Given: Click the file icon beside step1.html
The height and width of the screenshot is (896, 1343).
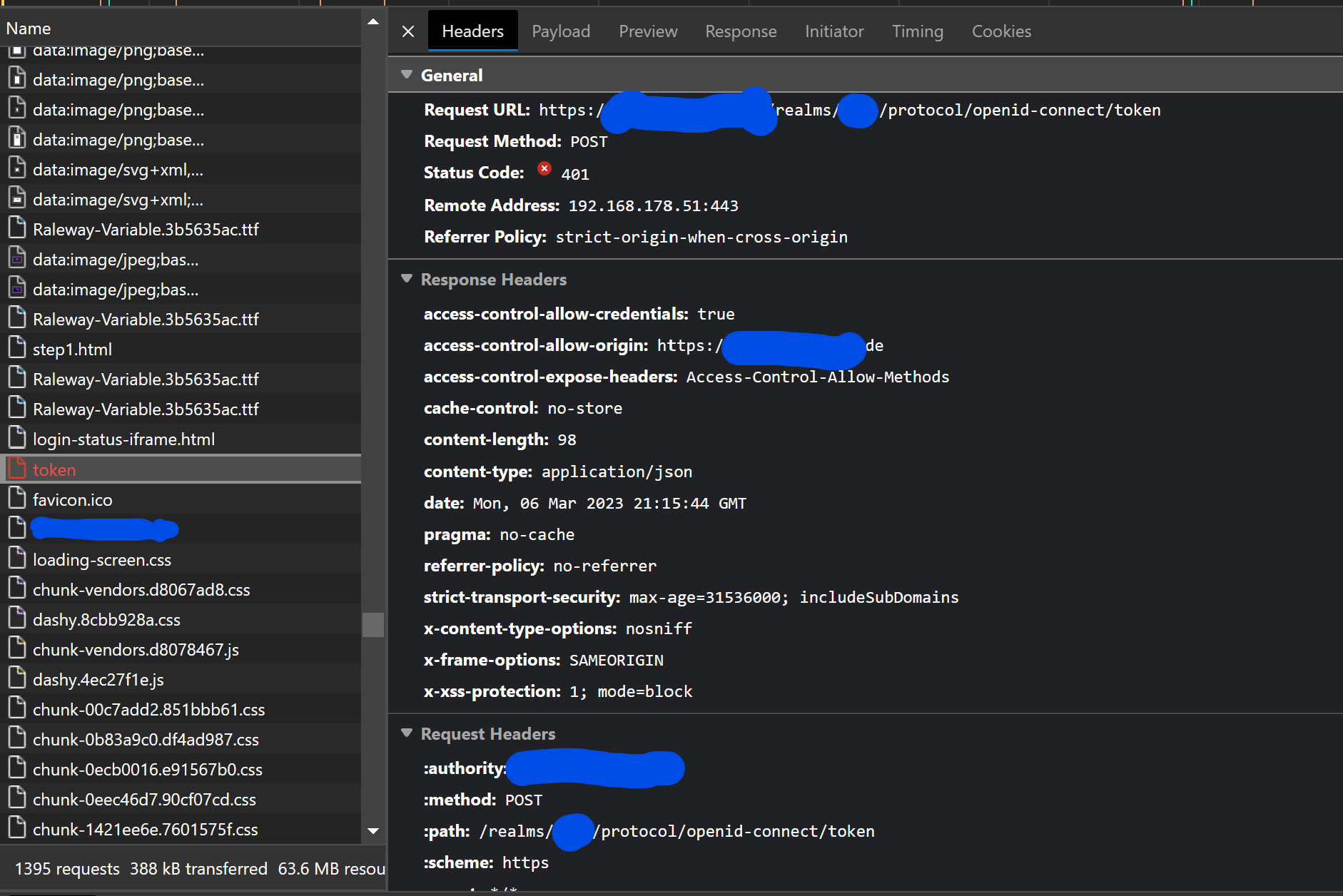Looking at the screenshot, I should (x=16, y=348).
